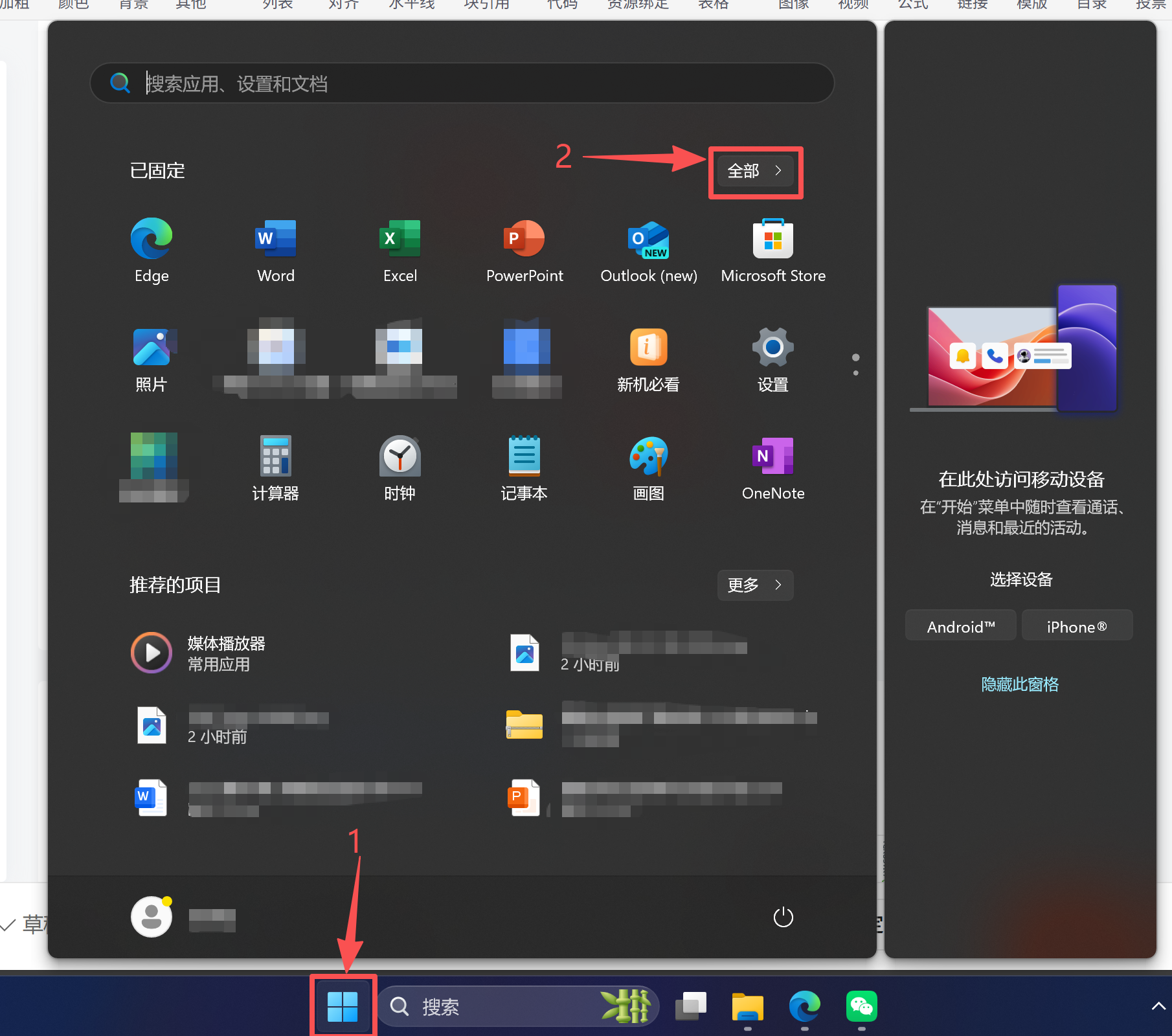Image resolution: width=1172 pixels, height=1036 pixels.
Task: Go to next pinned apps page dot
Action: click(x=856, y=373)
